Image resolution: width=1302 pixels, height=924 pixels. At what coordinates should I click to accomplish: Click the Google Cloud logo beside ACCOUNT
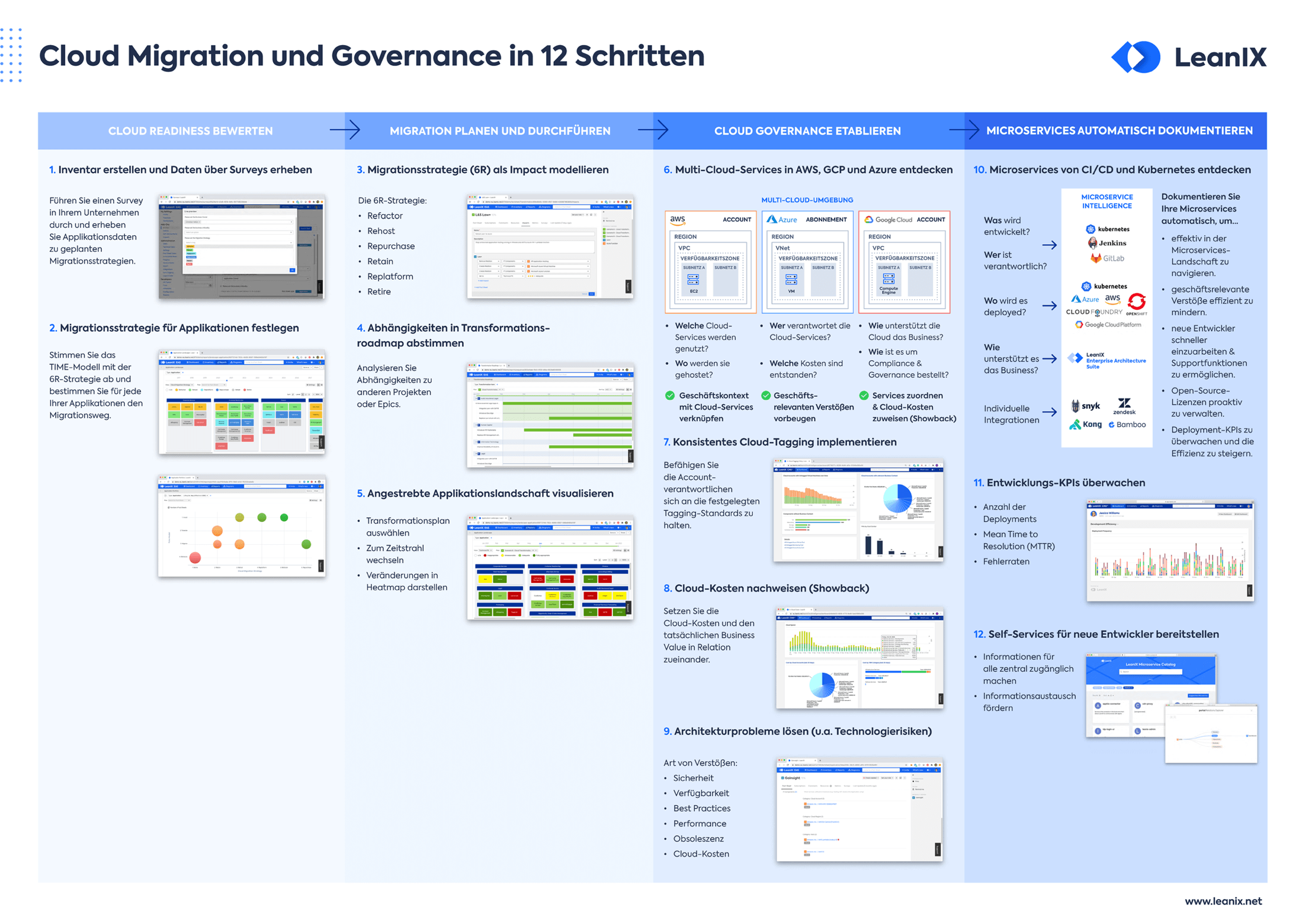[x=887, y=219]
